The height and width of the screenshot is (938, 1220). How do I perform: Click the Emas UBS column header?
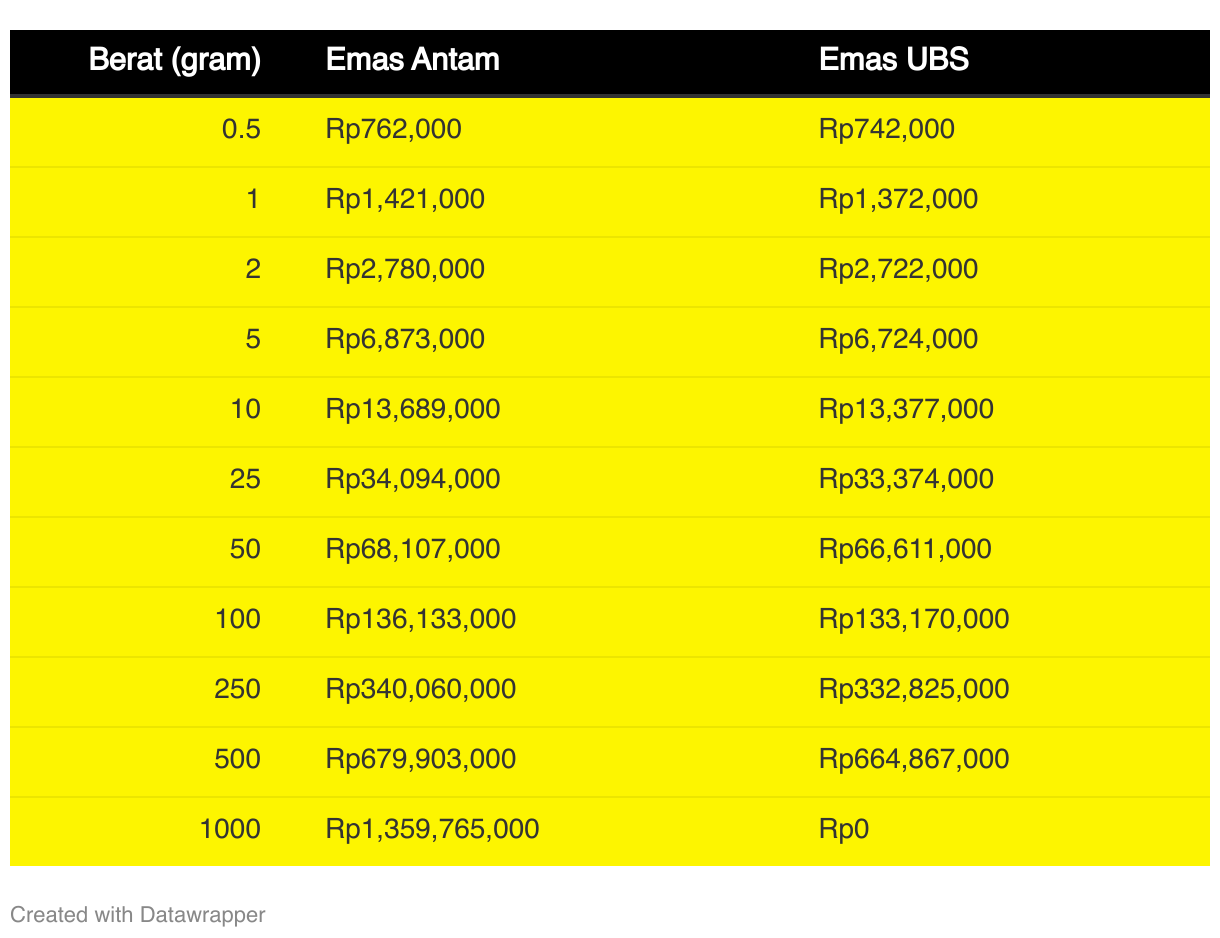[x=894, y=60]
